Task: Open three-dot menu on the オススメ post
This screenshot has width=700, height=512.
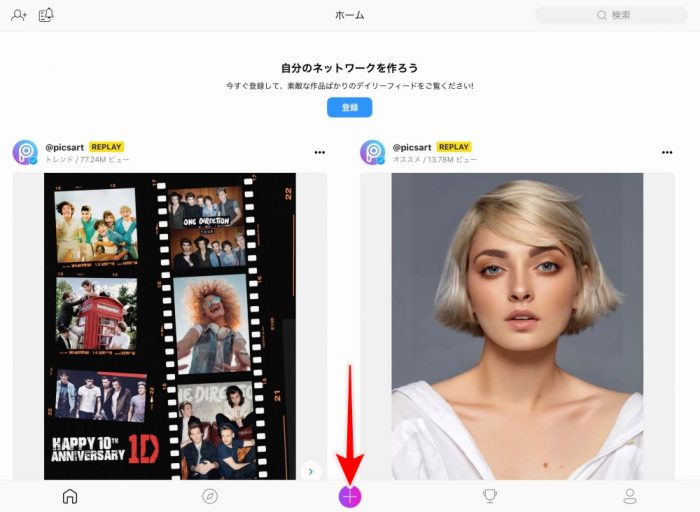Action: (667, 152)
